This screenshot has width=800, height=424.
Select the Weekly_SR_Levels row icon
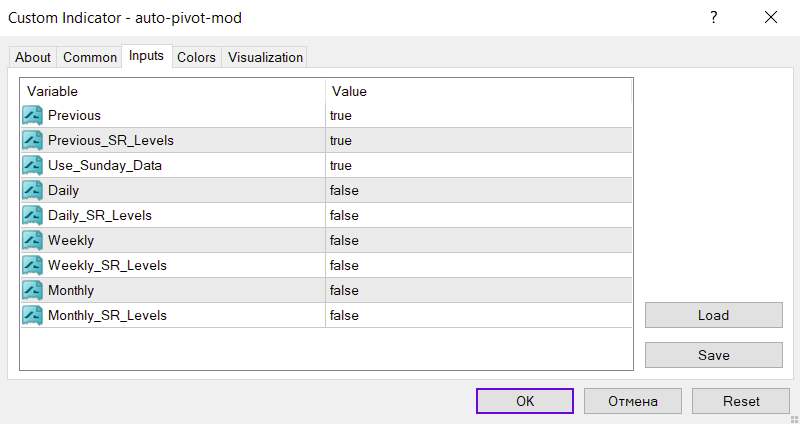tap(32, 265)
